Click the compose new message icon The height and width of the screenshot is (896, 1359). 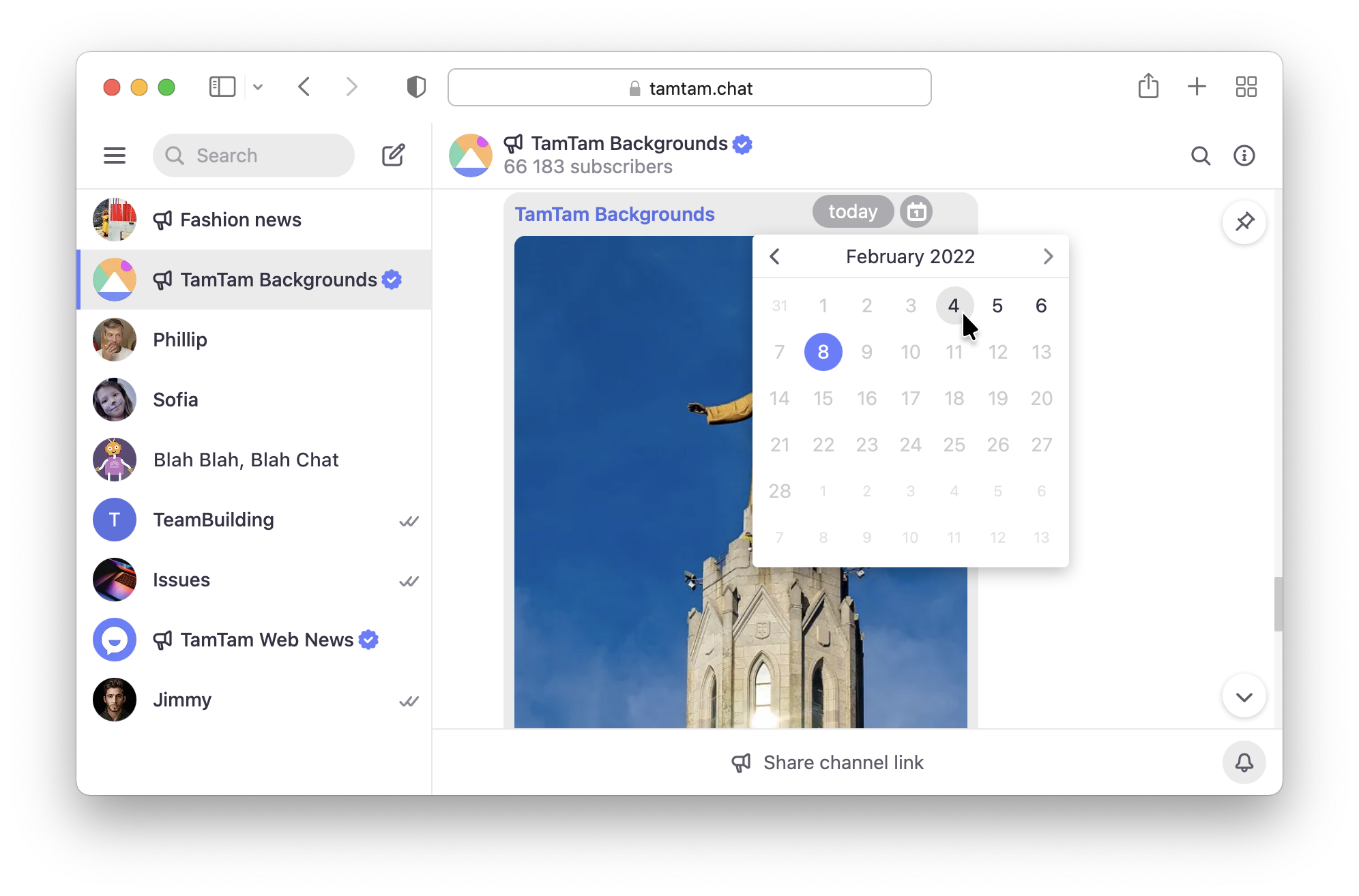pyautogui.click(x=394, y=155)
